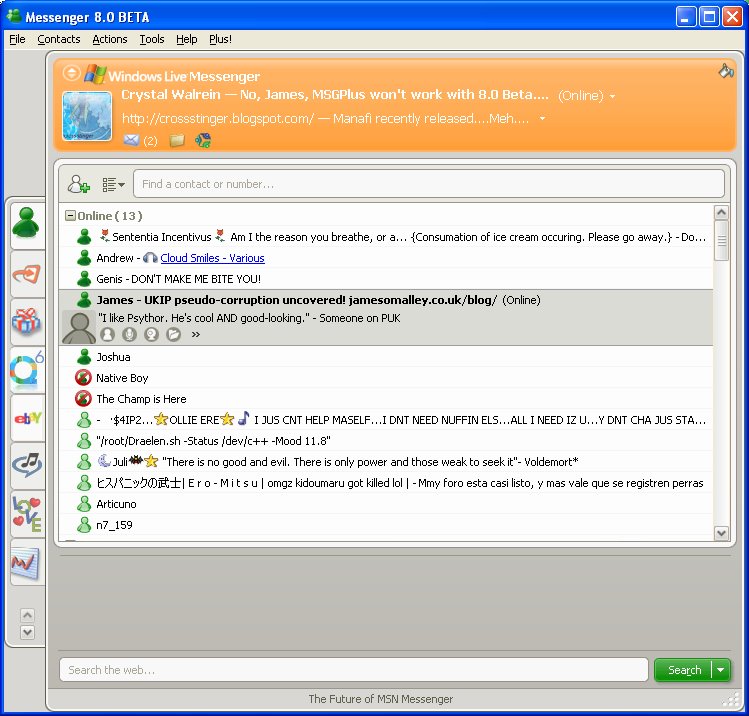Click The Future of MSN Messenger text

[x=381, y=699]
